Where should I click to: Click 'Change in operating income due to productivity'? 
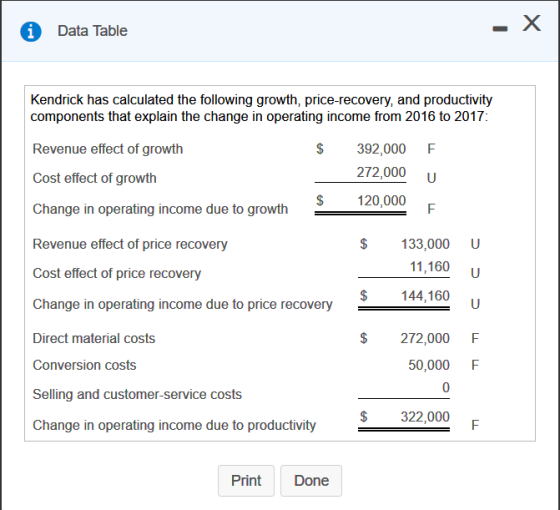coord(174,425)
